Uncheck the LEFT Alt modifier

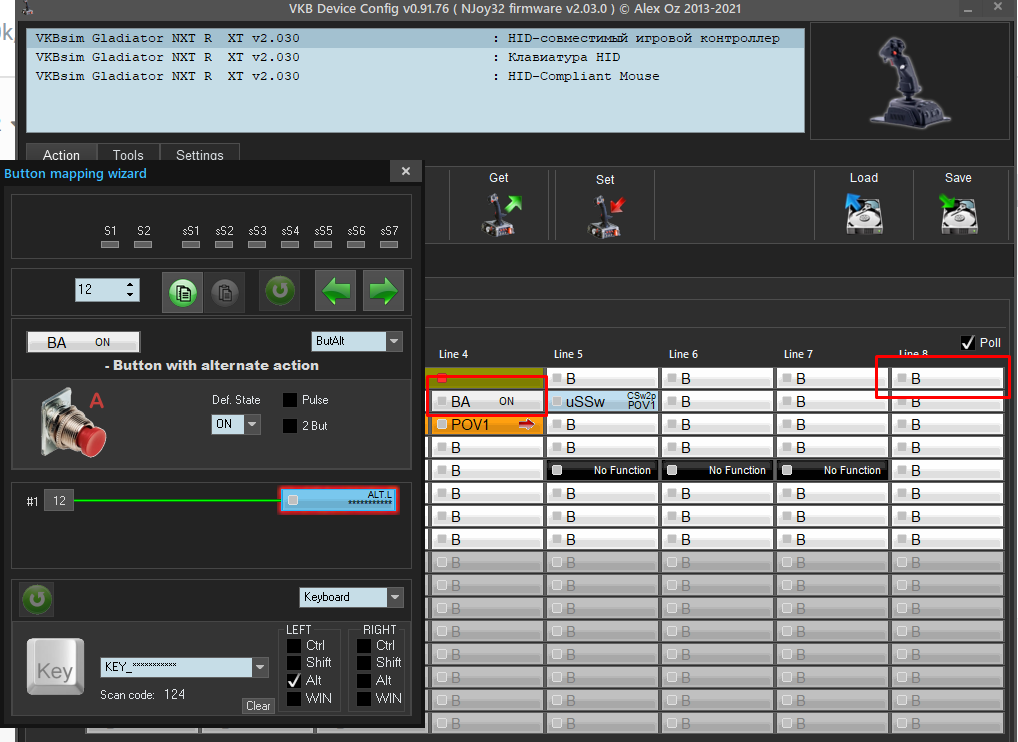pyautogui.click(x=294, y=680)
